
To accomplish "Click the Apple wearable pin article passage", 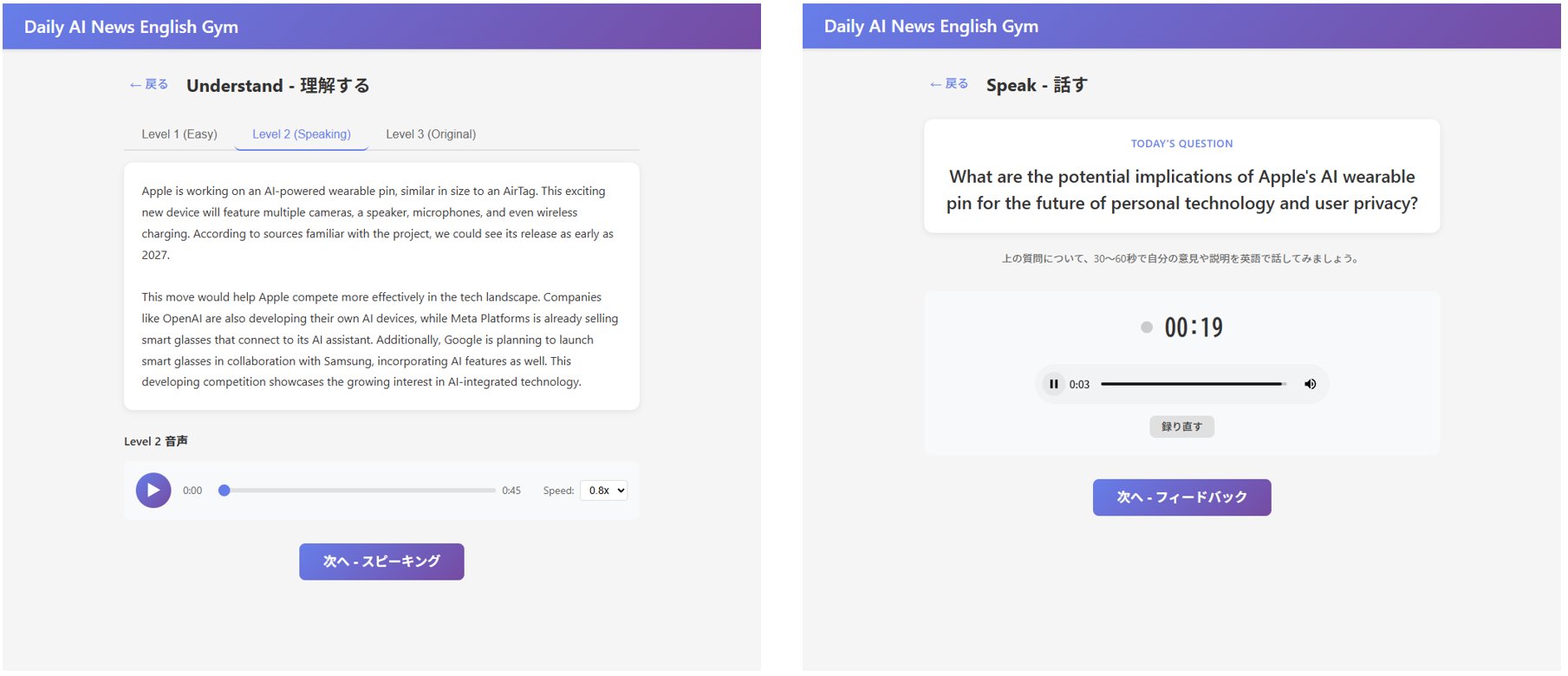I will [x=381, y=286].
